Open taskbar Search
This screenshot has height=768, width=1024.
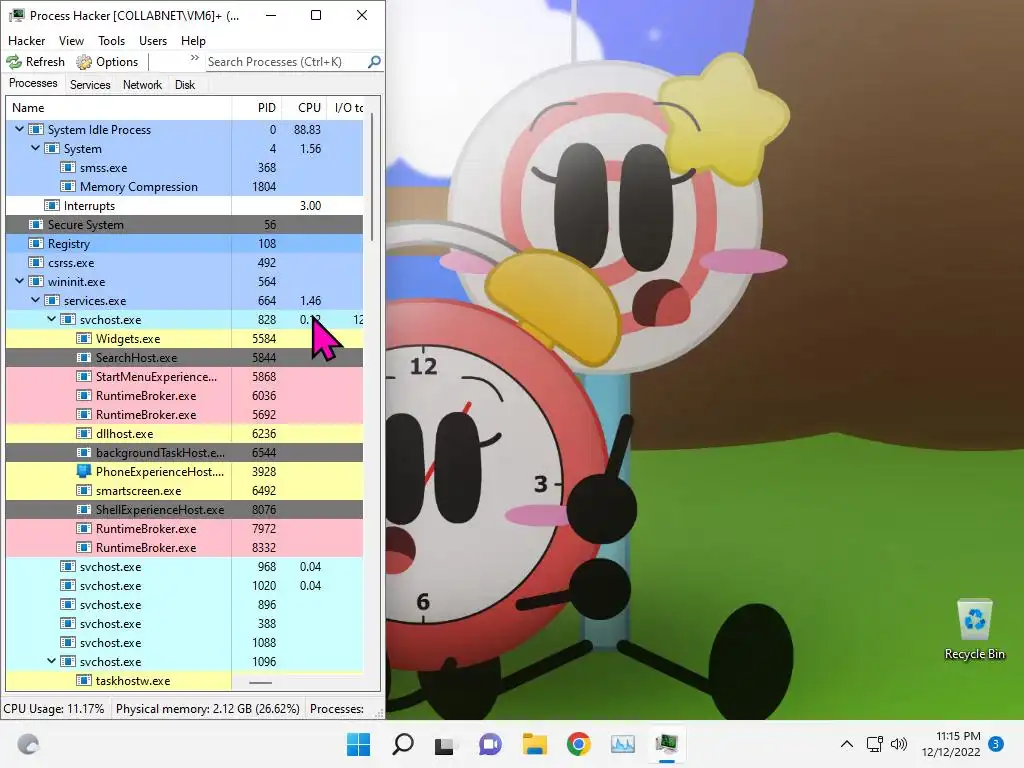pyautogui.click(x=402, y=744)
